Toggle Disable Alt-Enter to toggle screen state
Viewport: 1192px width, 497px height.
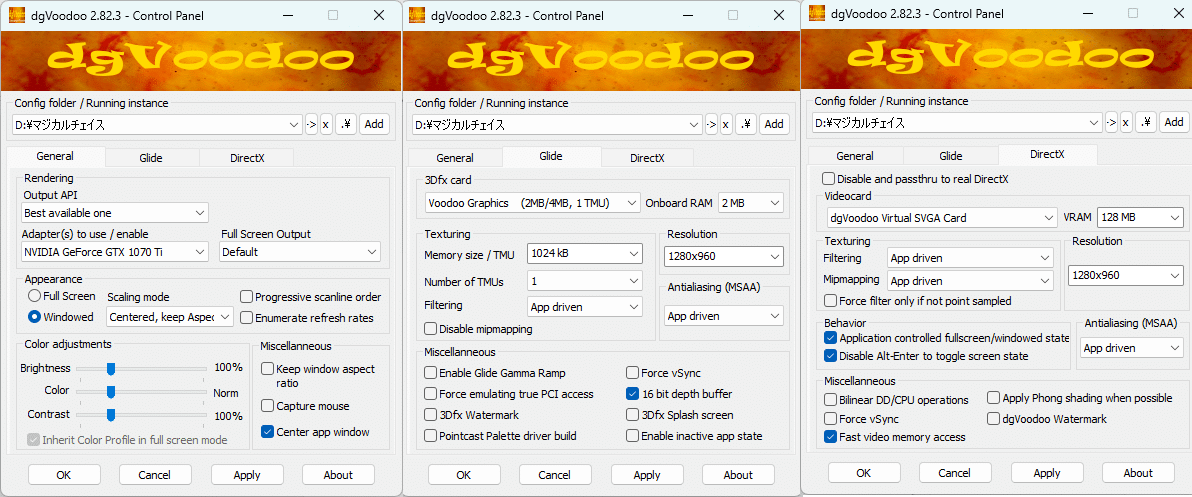(x=831, y=356)
